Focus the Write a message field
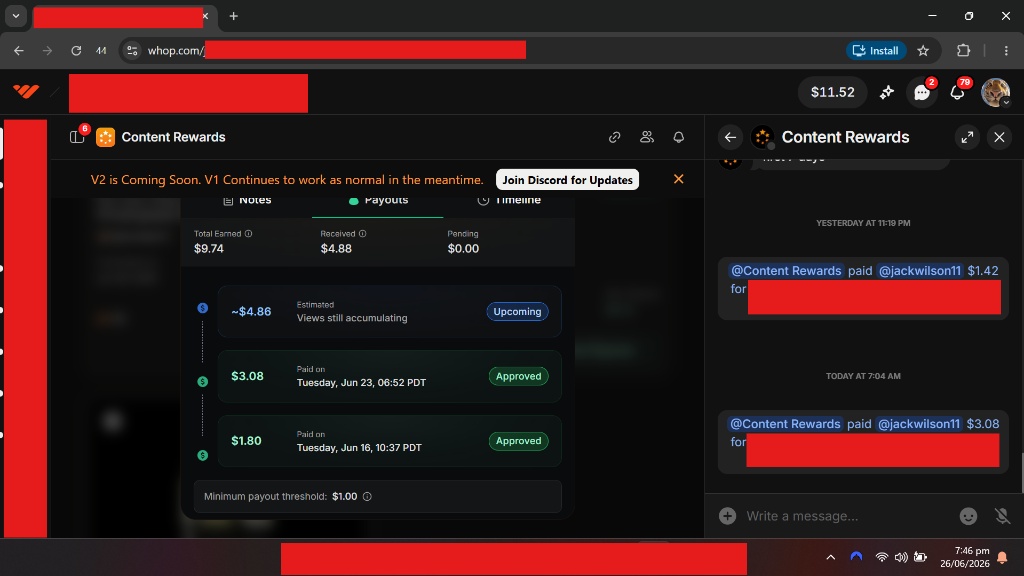The width and height of the screenshot is (1024, 576). (849, 516)
